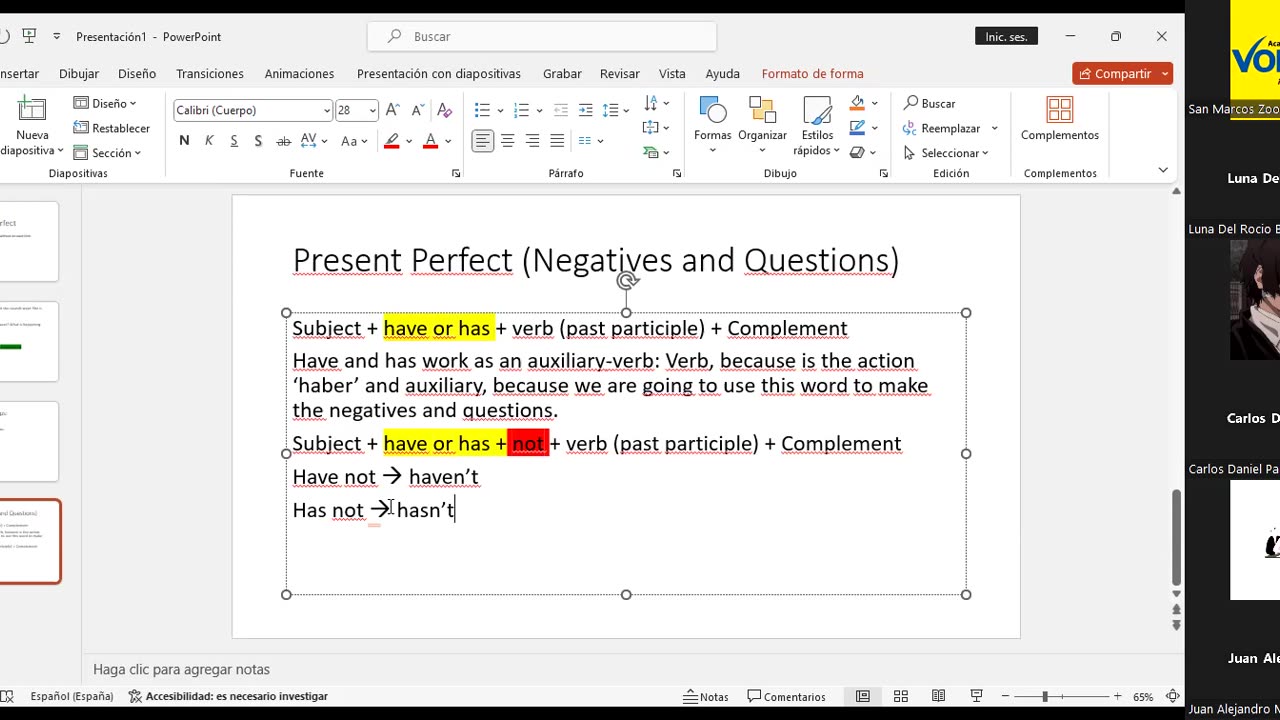Open change case Aa dropdown
Screen dimensions: 1280x720
tap(355, 141)
